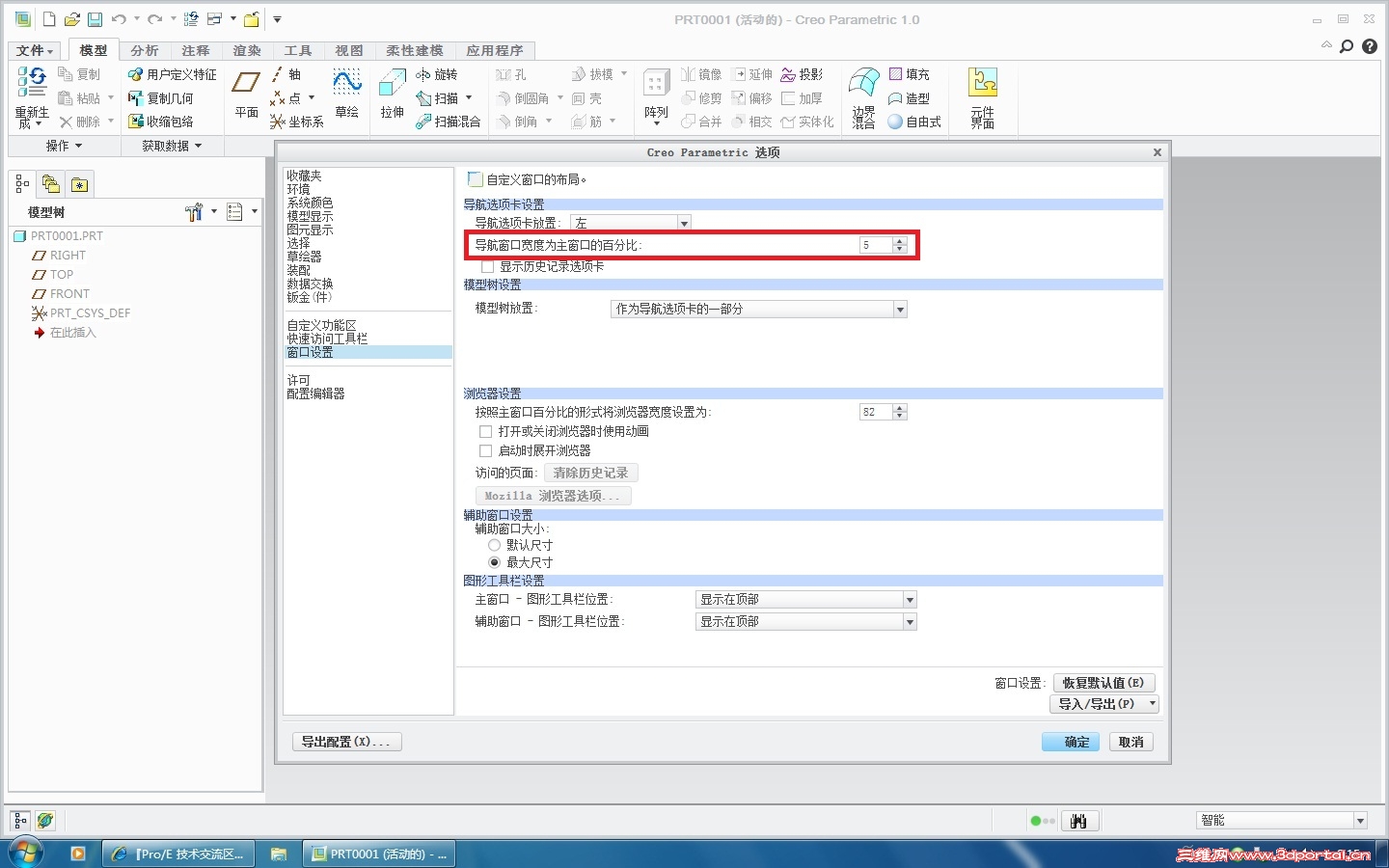Click the 清除历史记录 button

click(x=591, y=473)
